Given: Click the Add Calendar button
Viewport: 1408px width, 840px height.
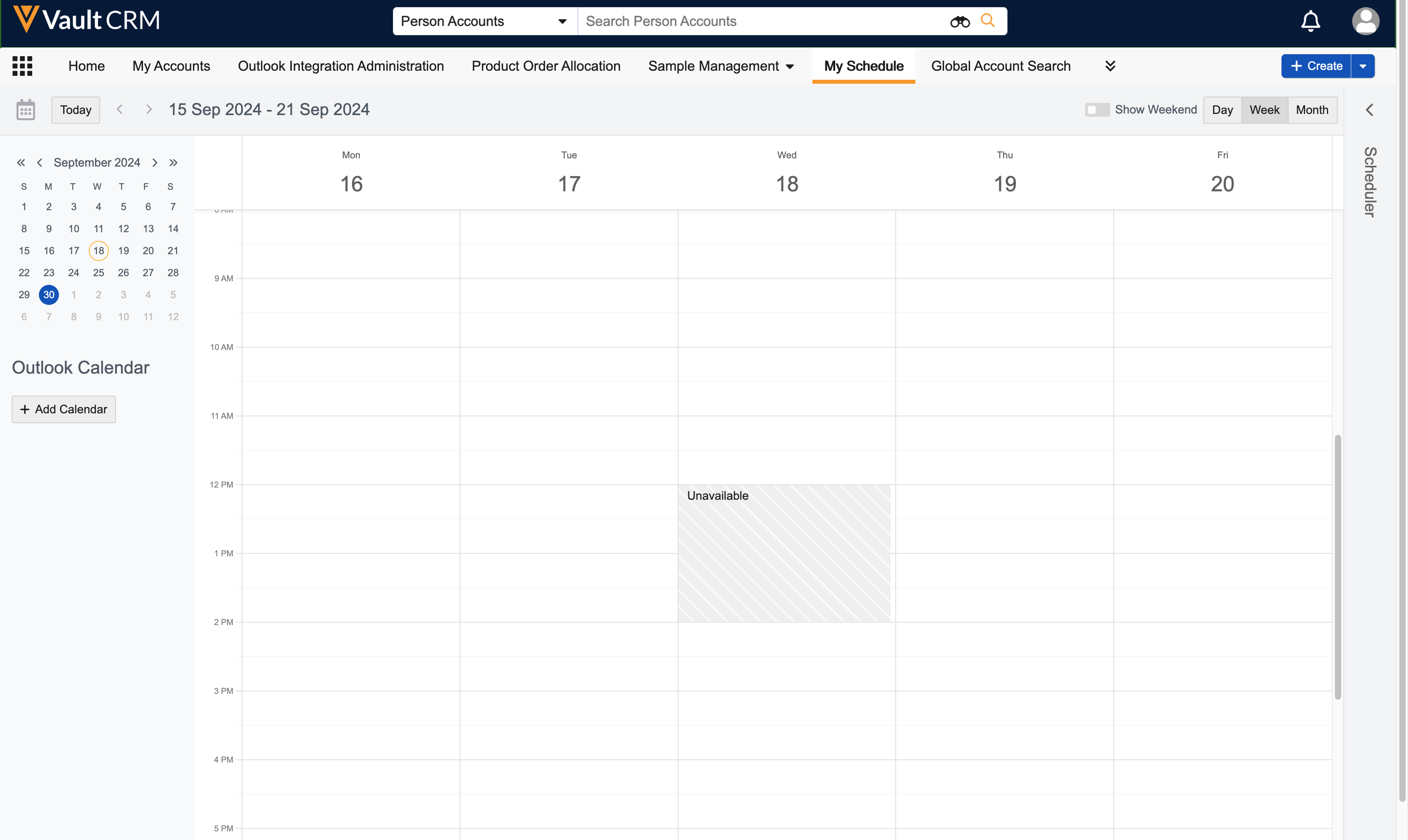Looking at the screenshot, I should click(63, 409).
